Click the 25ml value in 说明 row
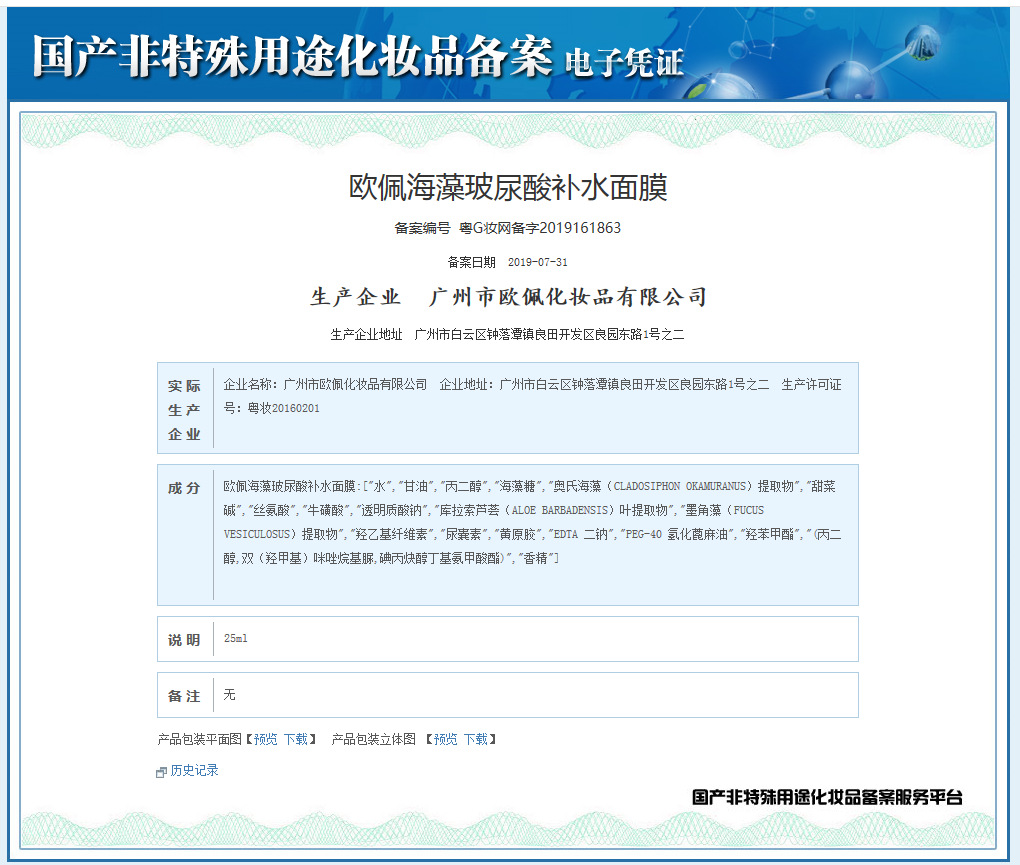 [236, 639]
